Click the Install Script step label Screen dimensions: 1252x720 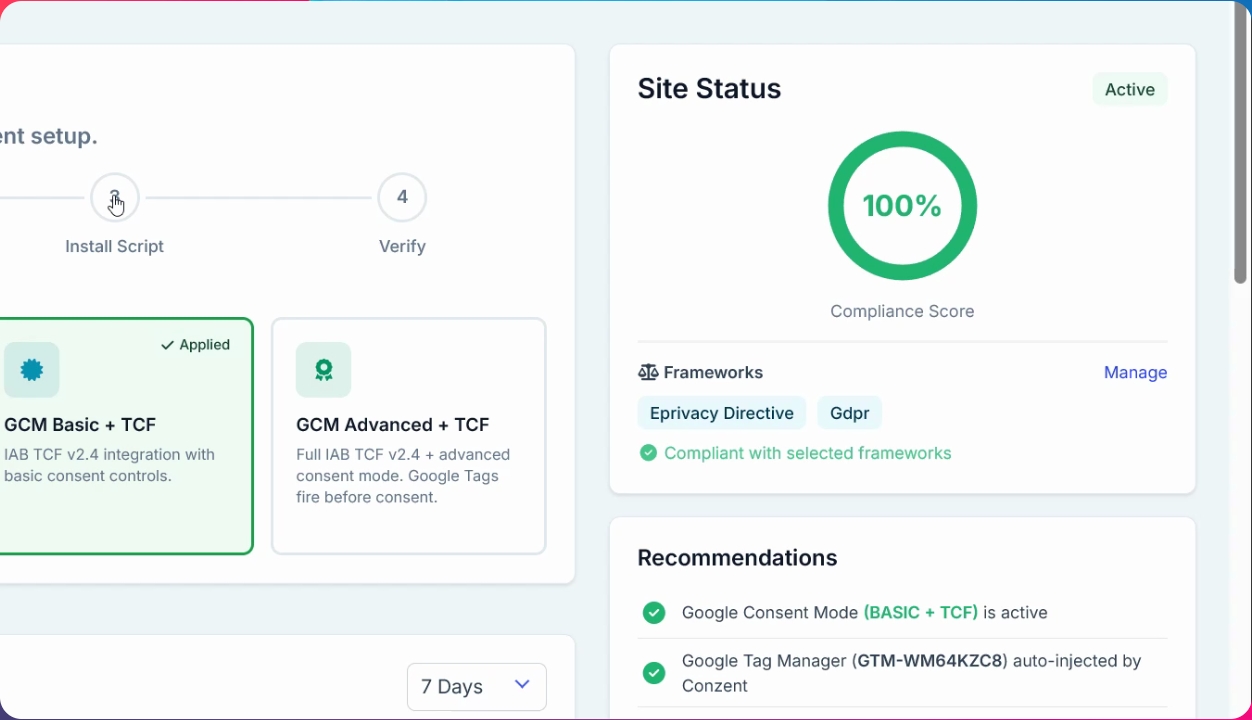(x=115, y=246)
